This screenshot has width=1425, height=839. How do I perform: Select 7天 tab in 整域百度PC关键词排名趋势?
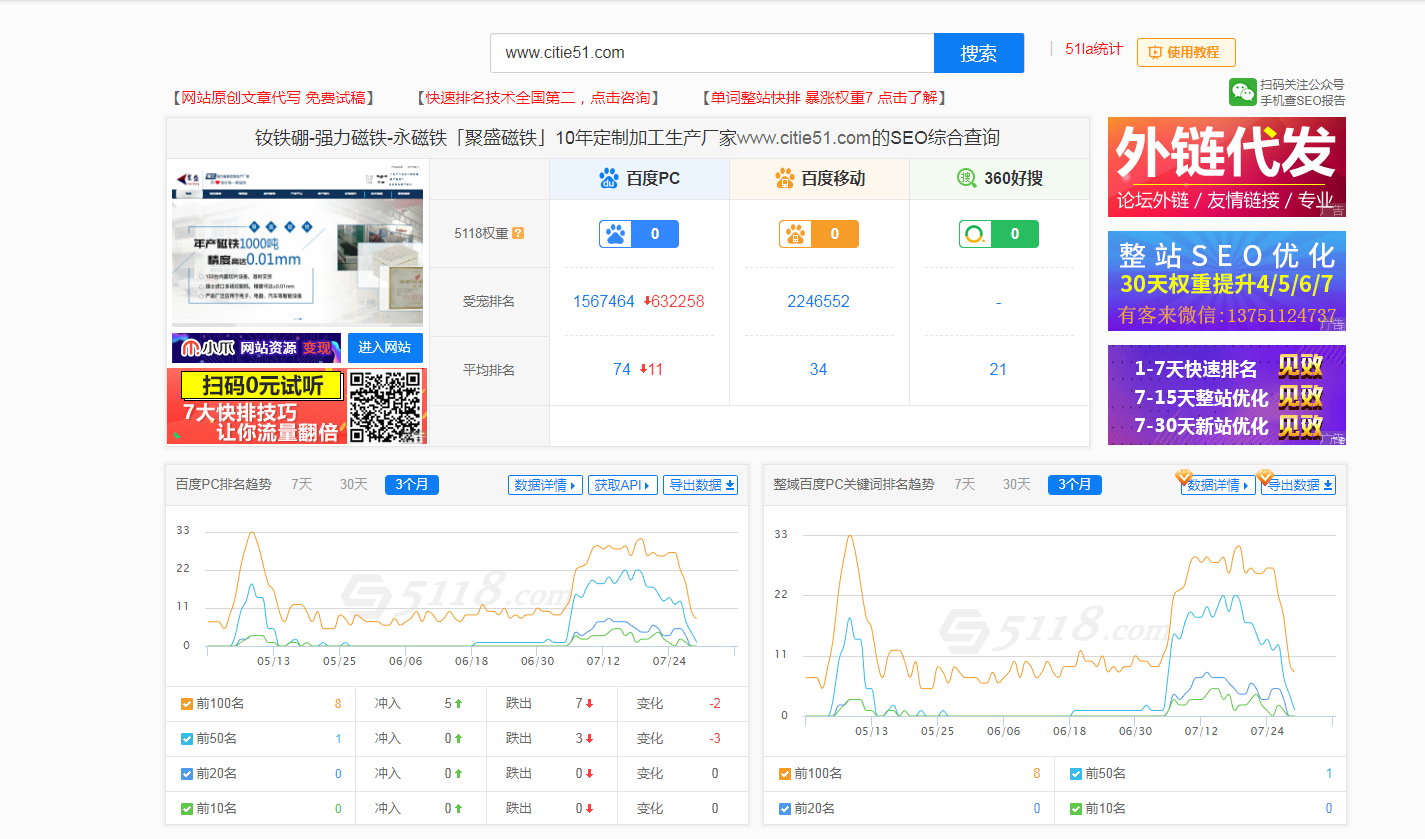(965, 484)
